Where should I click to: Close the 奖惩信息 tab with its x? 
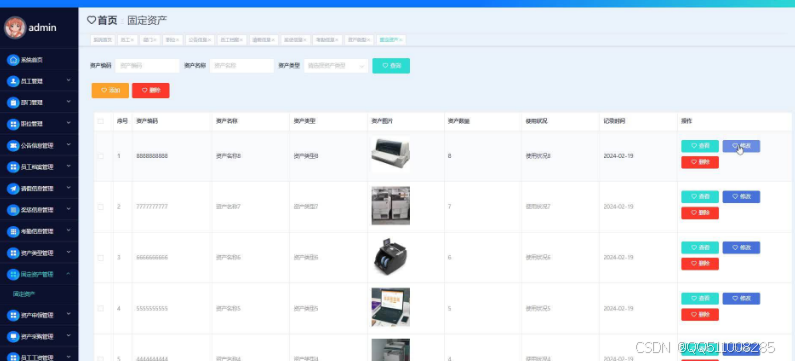click(306, 40)
